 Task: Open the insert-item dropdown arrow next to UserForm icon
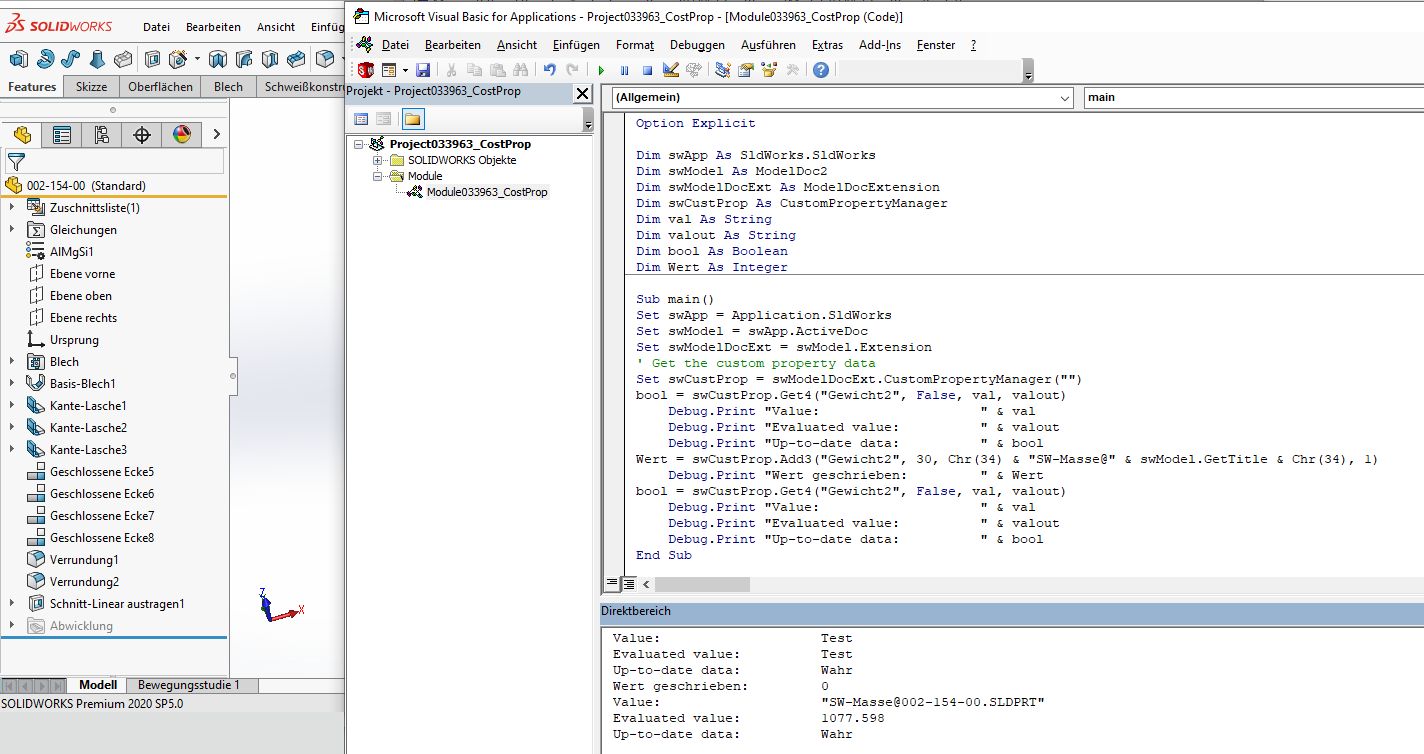(405, 70)
